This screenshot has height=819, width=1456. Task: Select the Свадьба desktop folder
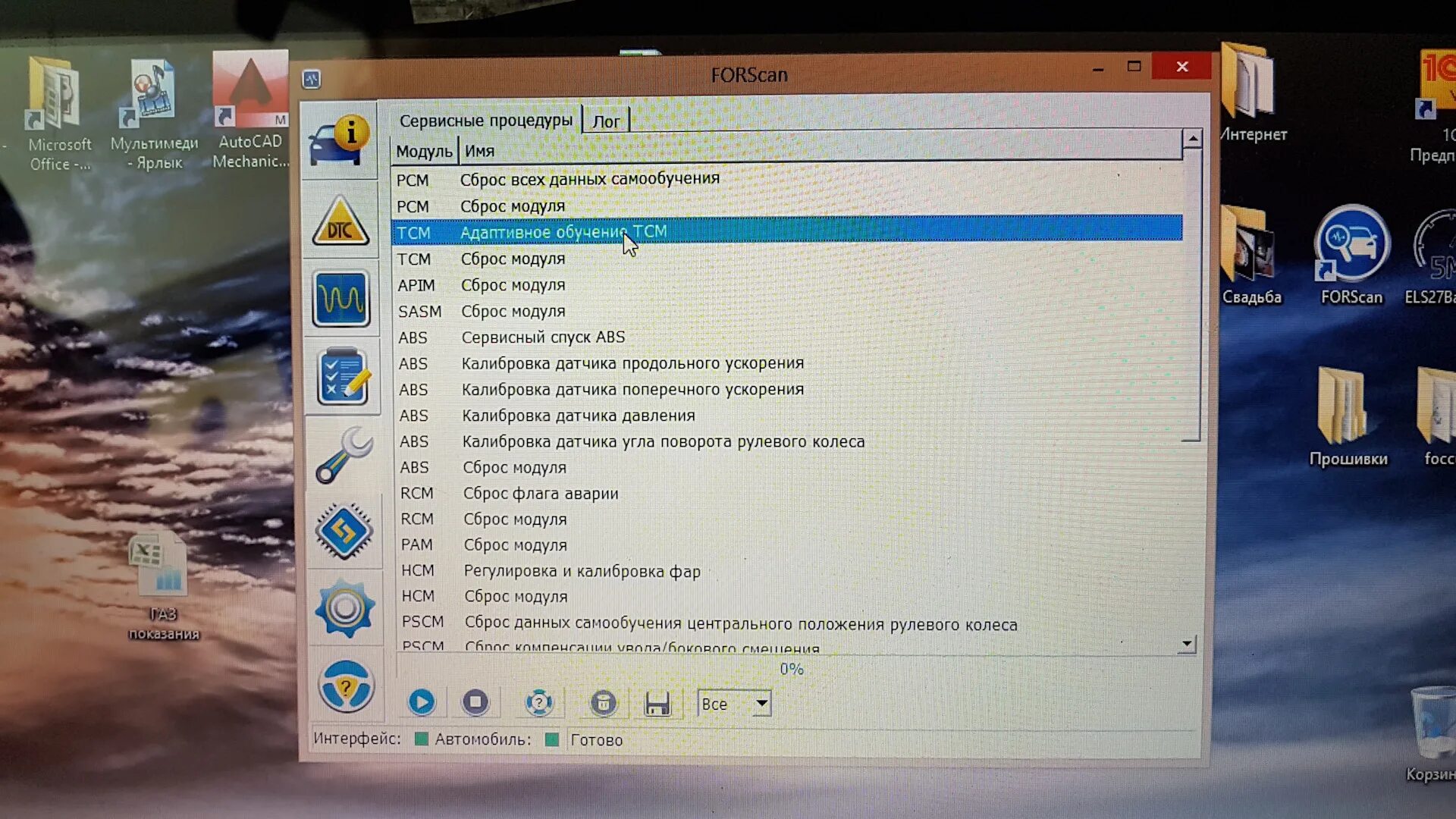point(1250,256)
